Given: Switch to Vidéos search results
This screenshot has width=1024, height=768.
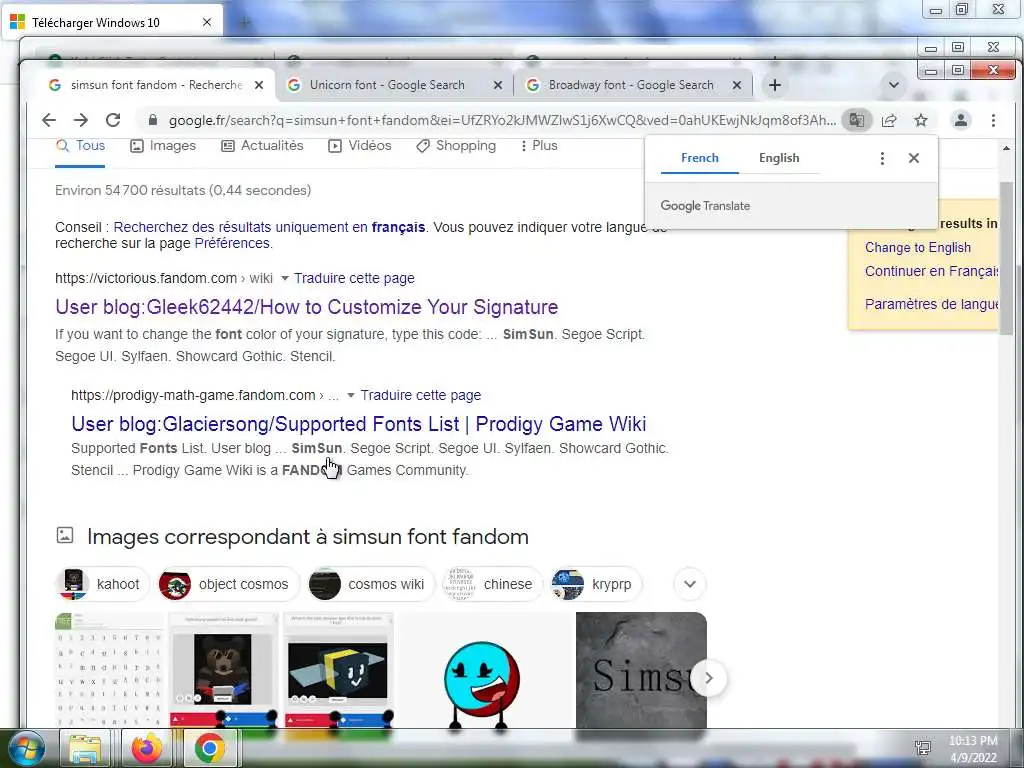Looking at the screenshot, I should 359,146.
